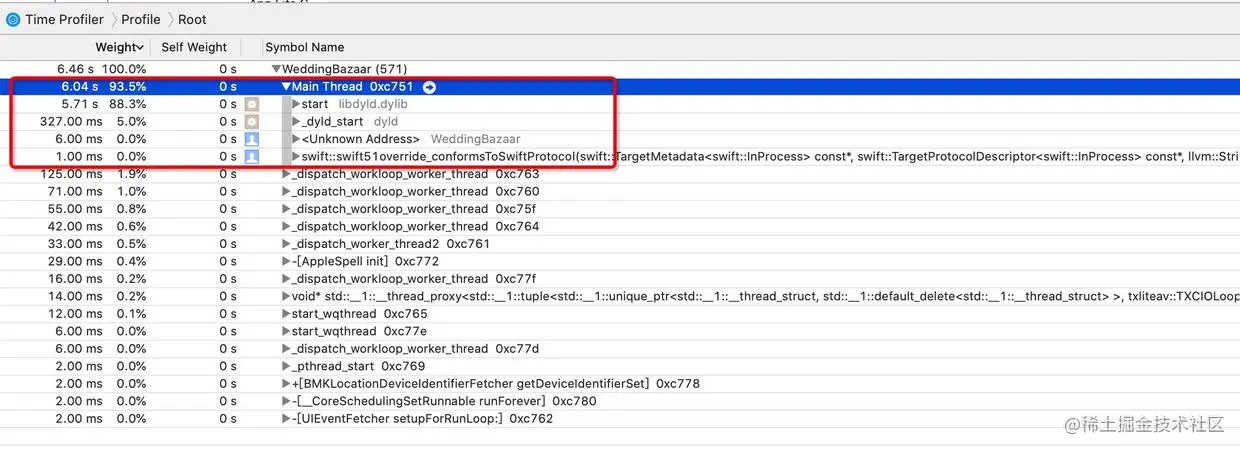This screenshot has width=1240, height=450.
Task: Select the WeddingBazaar (571) row text
Action: click(x=344, y=69)
